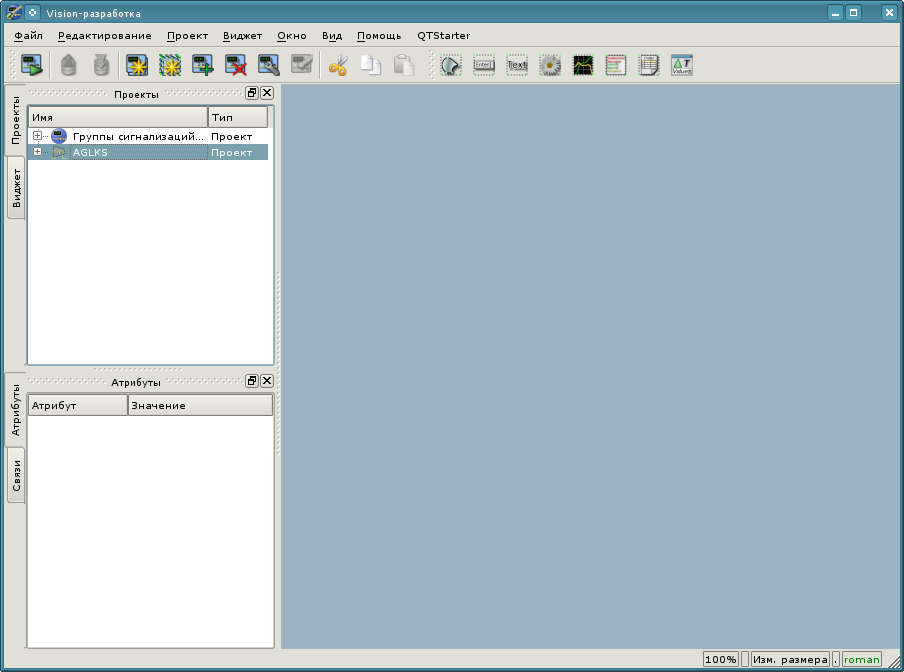The width and height of the screenshot is (904, 672).
Task: Expand the AGLKS project tree node
Action: click(37, 152)
